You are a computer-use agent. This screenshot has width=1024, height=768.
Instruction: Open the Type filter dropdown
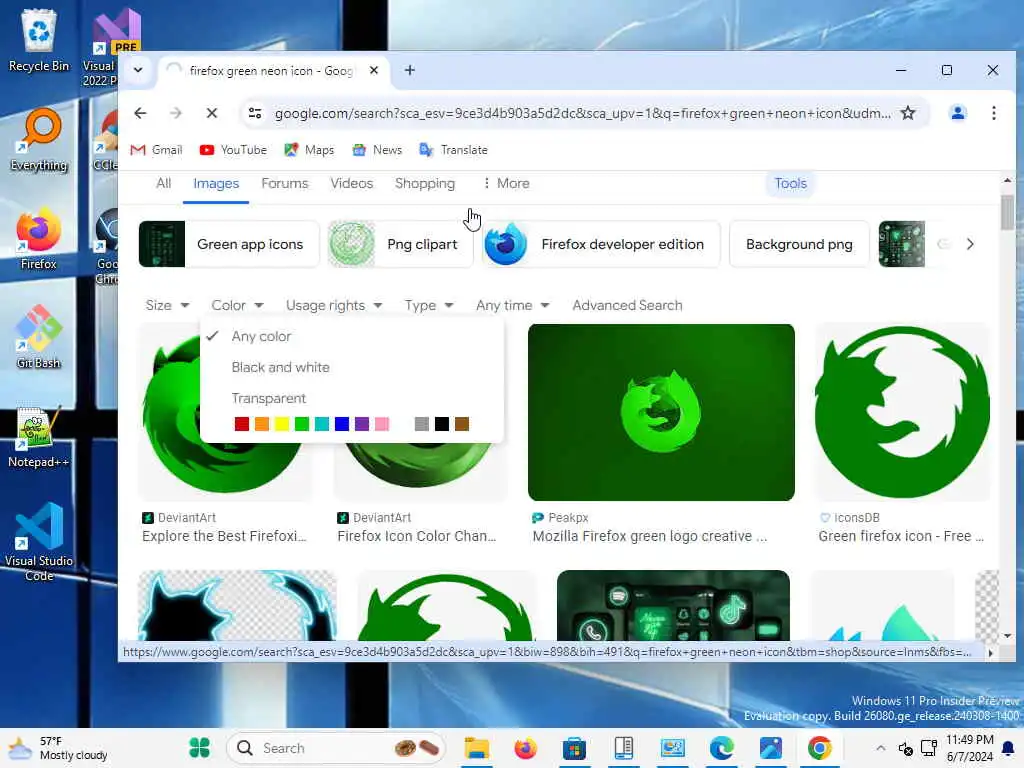pyautogui.click(x=428, y=305)
